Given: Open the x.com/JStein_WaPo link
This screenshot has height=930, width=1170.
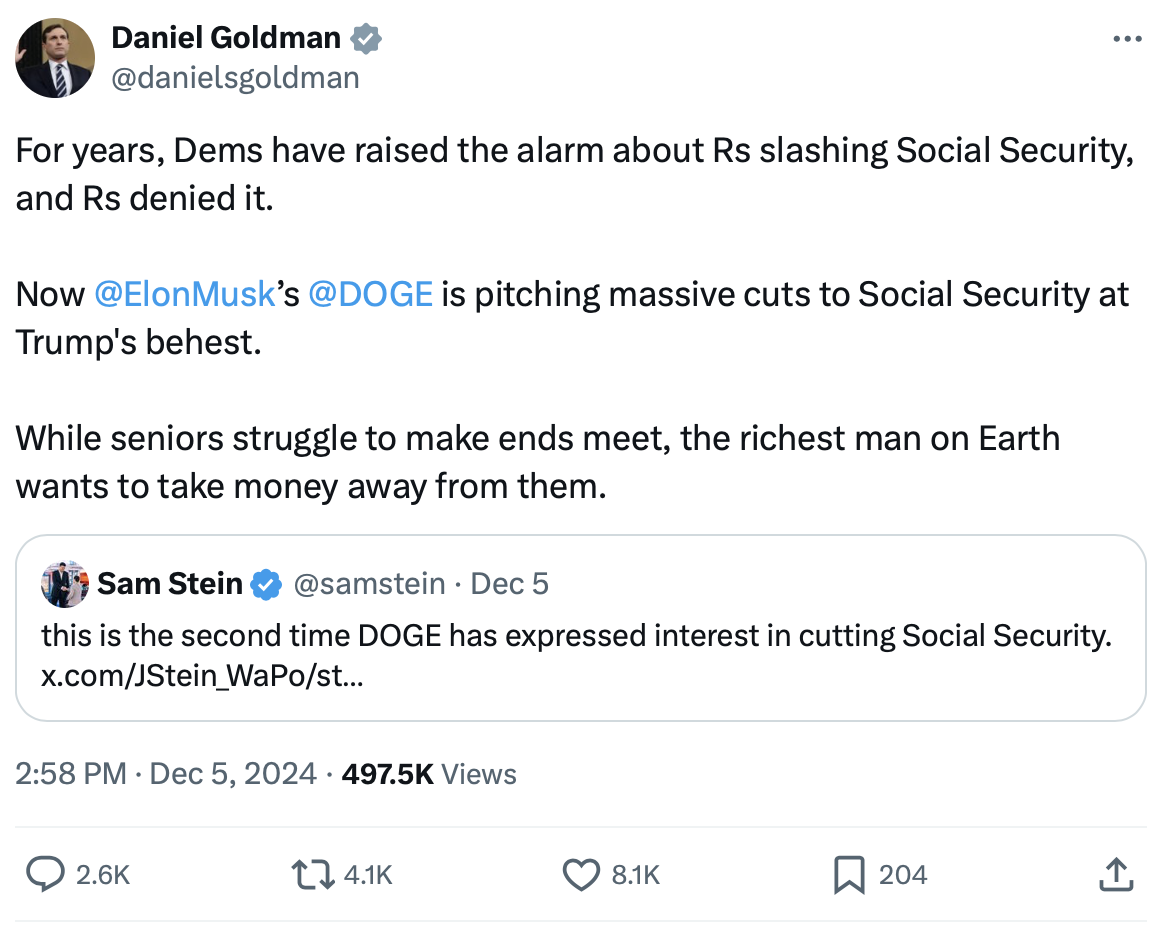Looking at the screenshot, I should 202,677.
